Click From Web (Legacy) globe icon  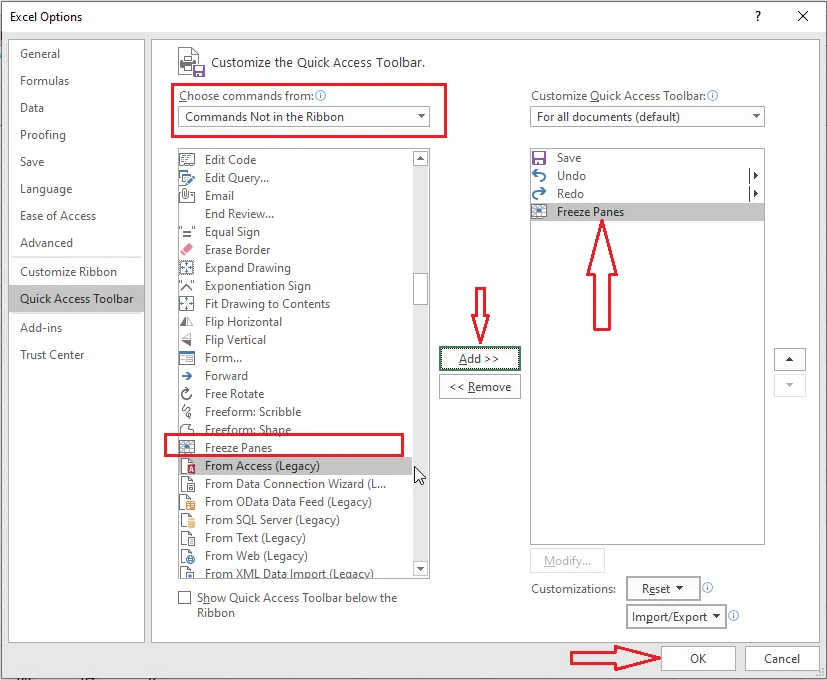click(x=188, y=556)
